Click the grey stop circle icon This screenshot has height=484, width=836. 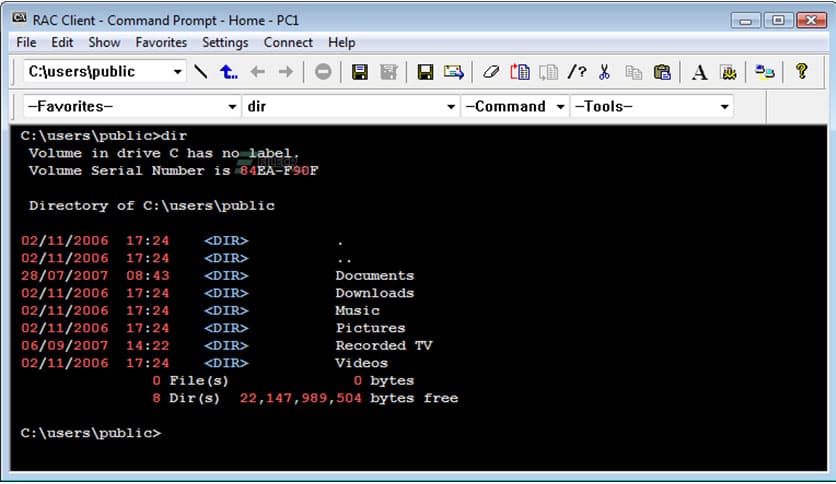323,71
